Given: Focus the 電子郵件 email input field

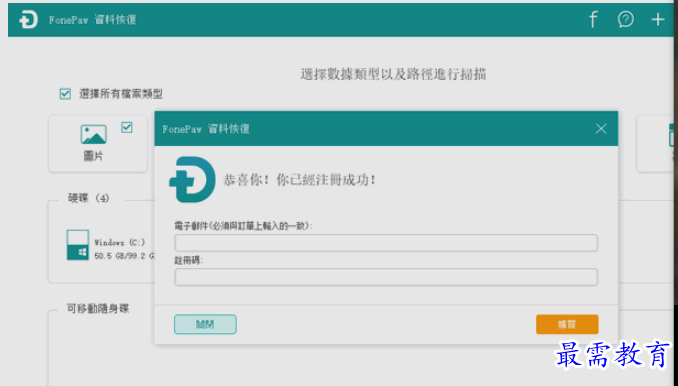Looking at the screenshot, I should [x=386, y=243].
